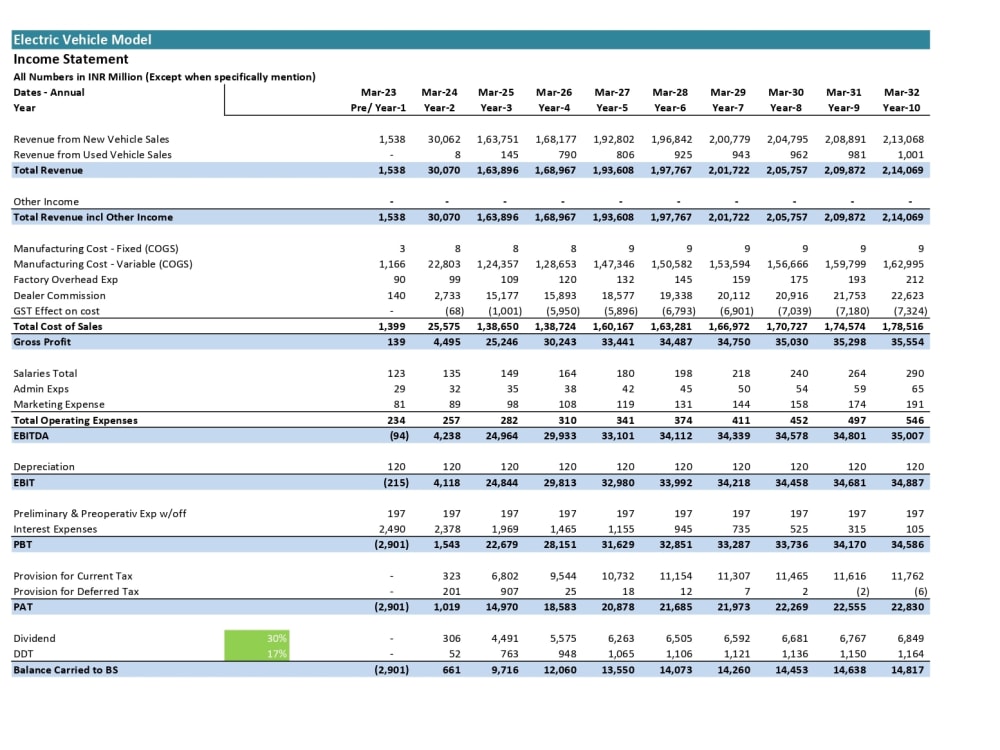Select the Pre/ Year-1 header cell

378,108
